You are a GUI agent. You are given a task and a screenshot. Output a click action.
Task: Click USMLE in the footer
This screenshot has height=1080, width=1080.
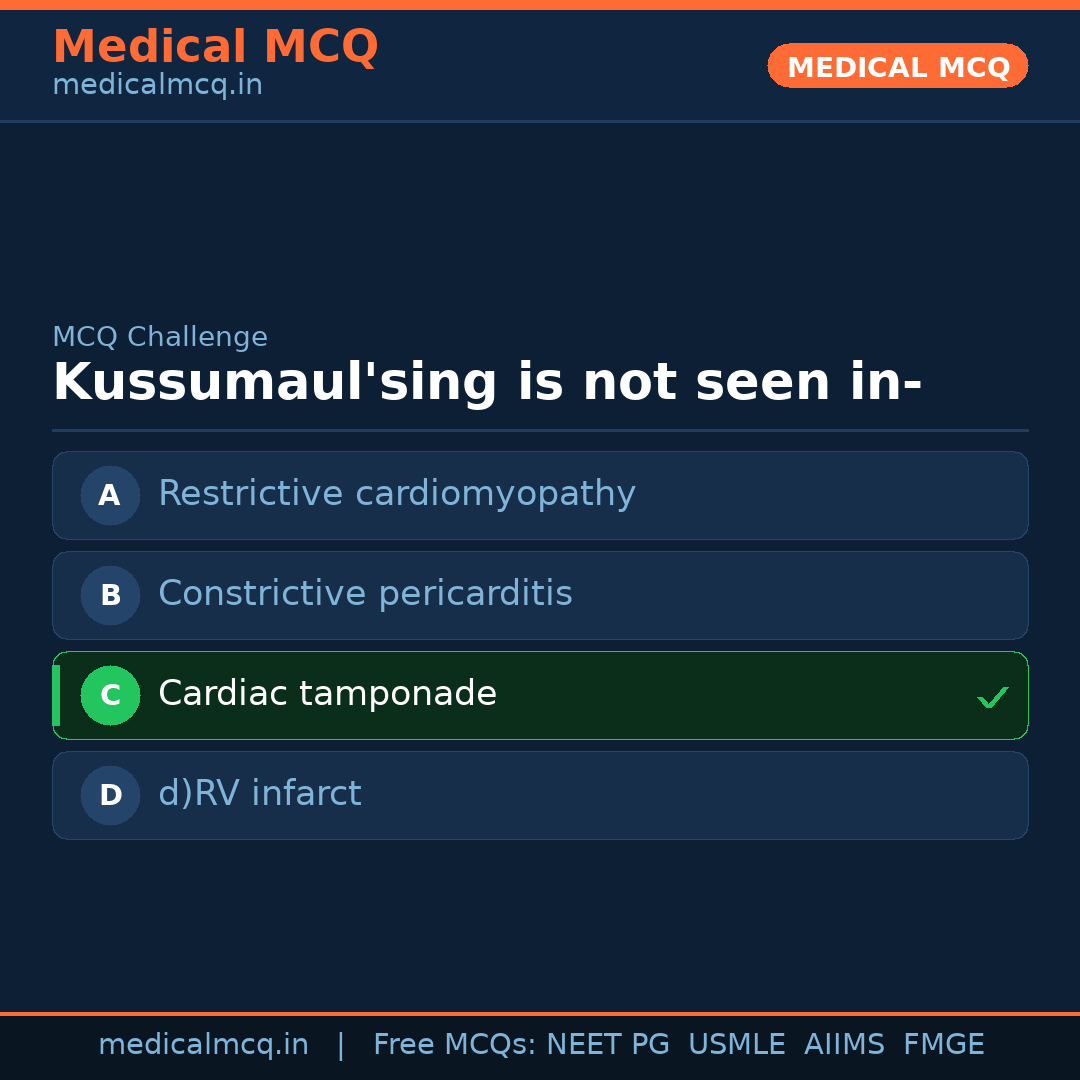click(x=736, y=1045)
